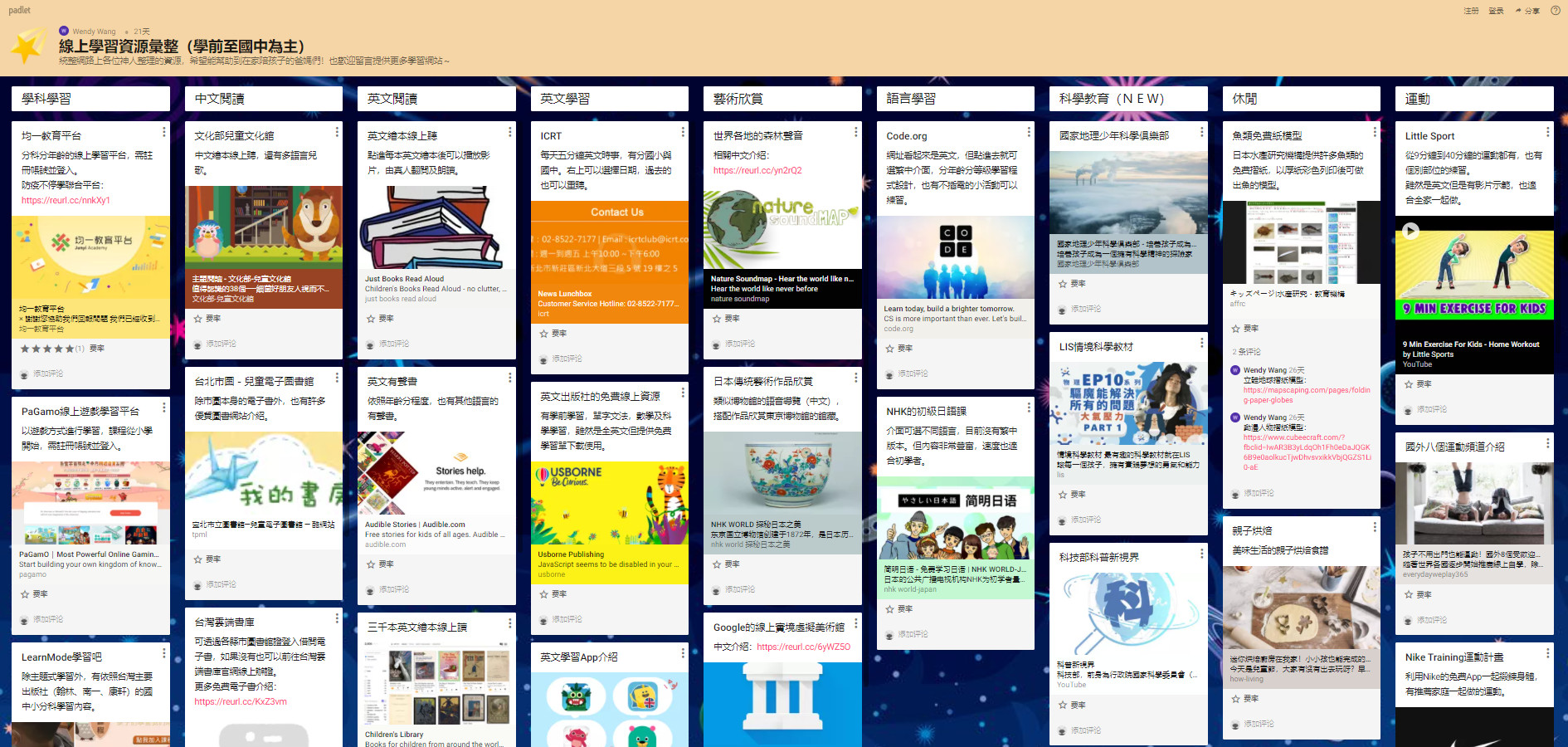Viewport: 1568px width, 747px height.
Task: Play the 9 Min Exercise For Kids video
Action: 1410,232
